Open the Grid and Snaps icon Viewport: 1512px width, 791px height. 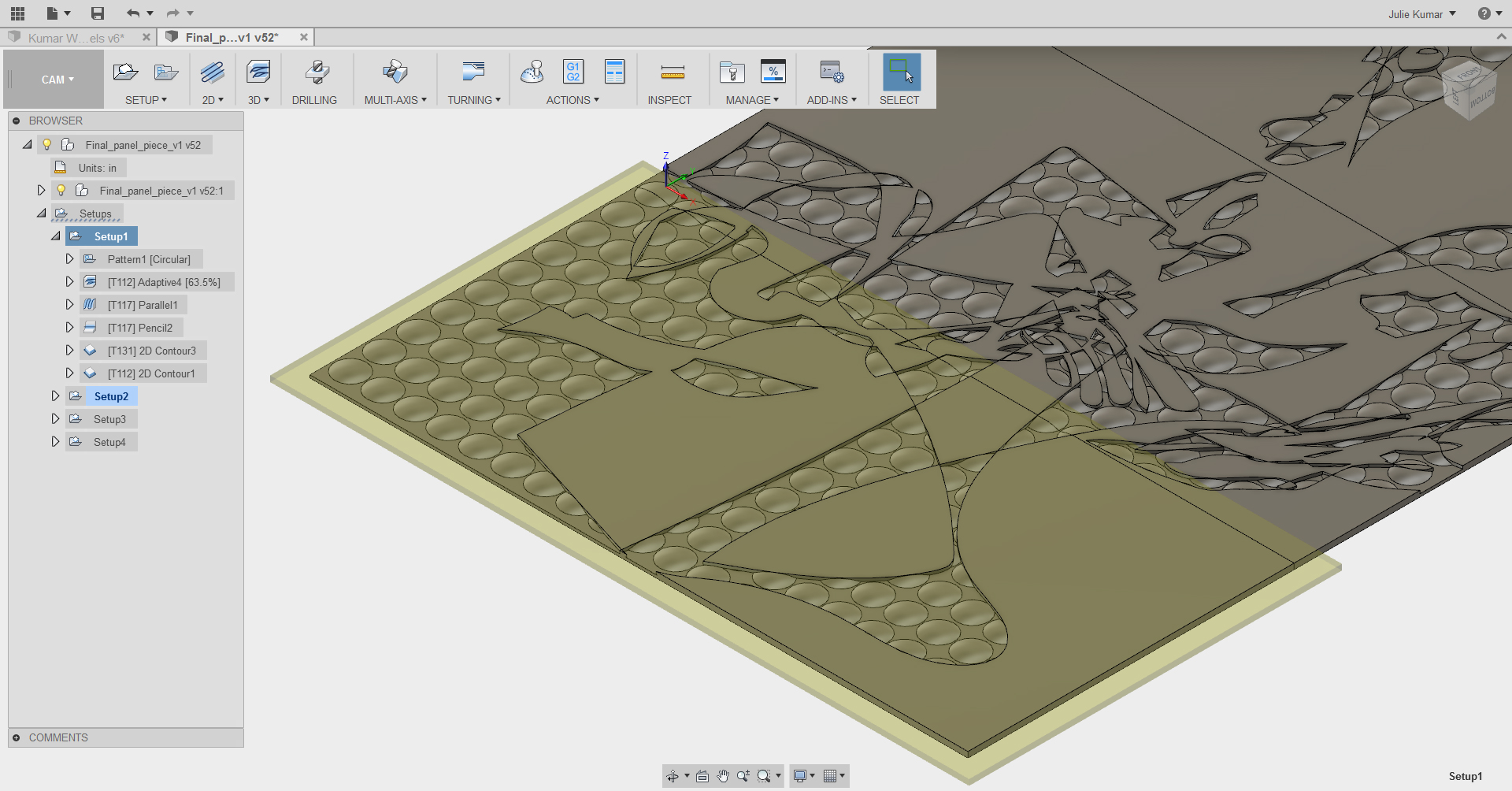pos(830,776)
